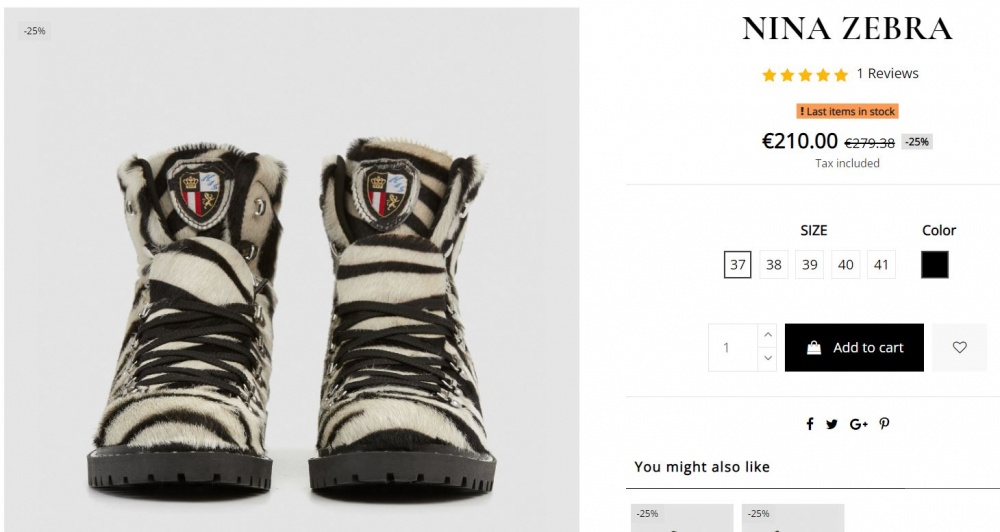
Task: Click the zebra boots product image
Action: point(292,300)
